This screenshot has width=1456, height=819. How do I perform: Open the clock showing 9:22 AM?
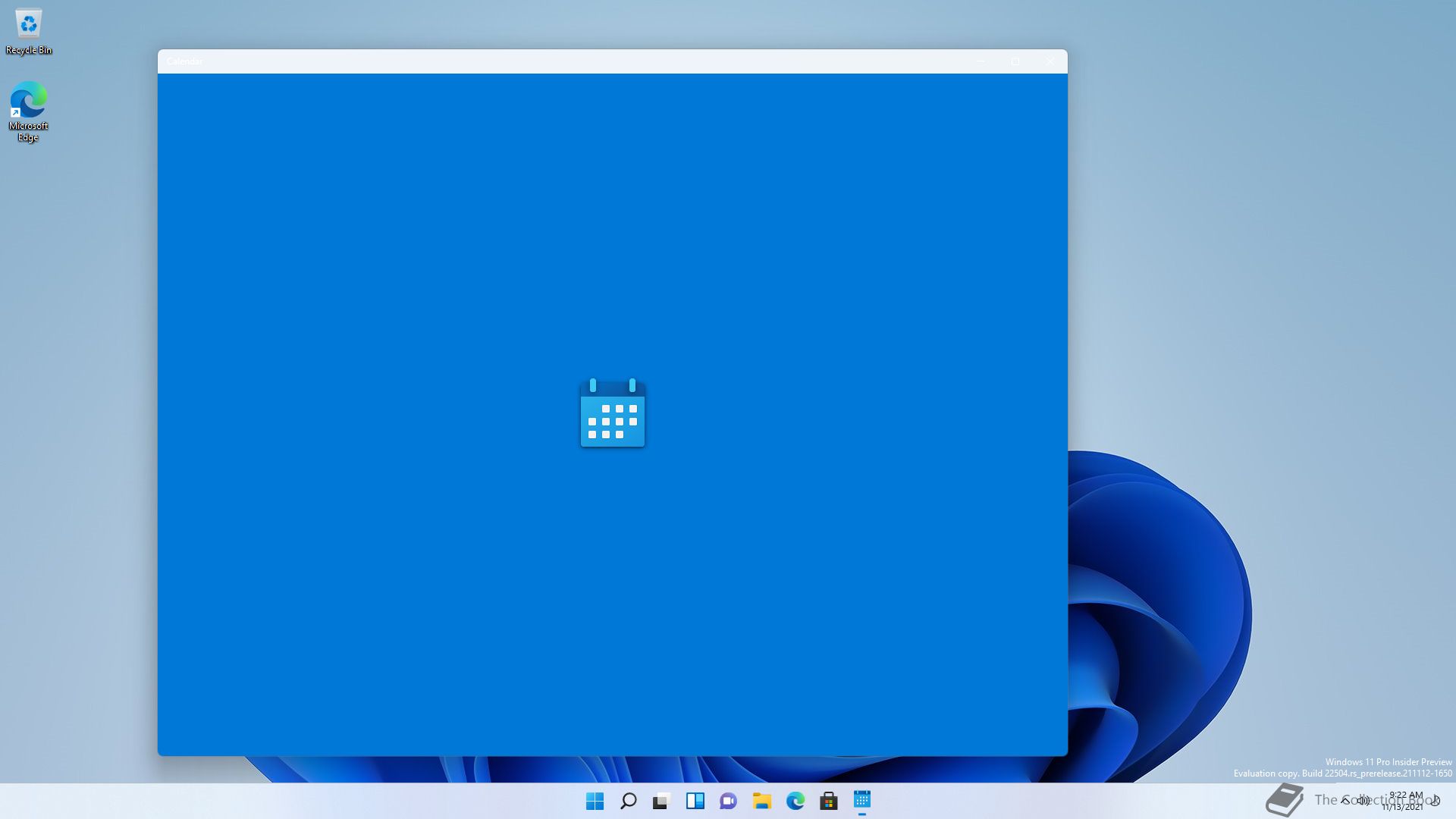pos(1403,801)
